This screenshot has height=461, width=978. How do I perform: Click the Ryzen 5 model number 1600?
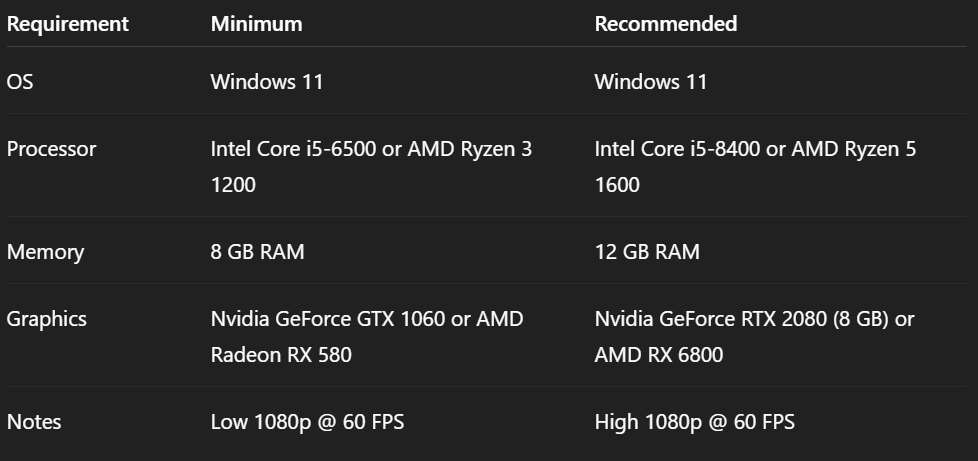(x=617, y=185)
